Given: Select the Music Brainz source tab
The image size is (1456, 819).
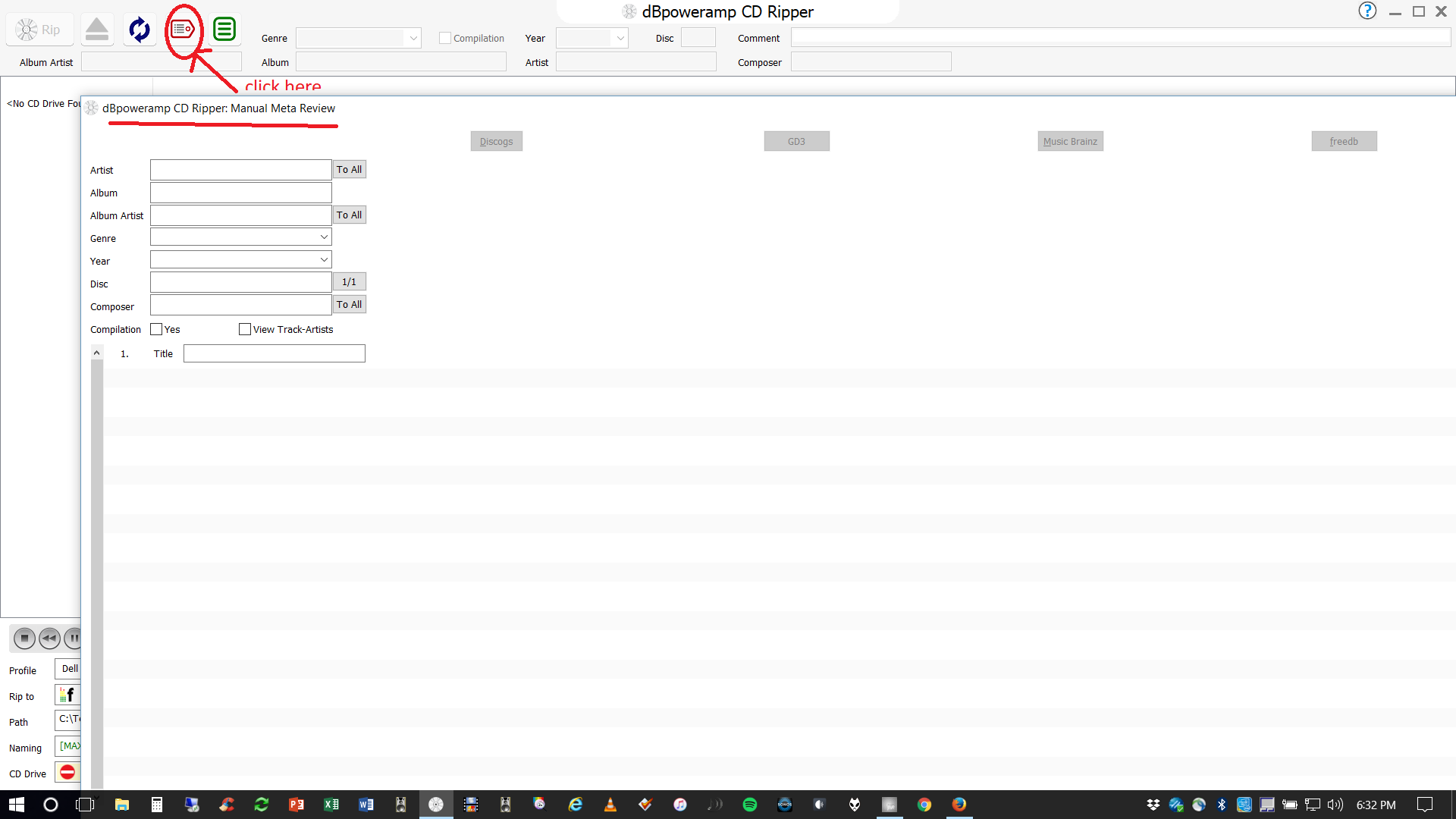Looking at the screenshot, I should [1070, 142].
